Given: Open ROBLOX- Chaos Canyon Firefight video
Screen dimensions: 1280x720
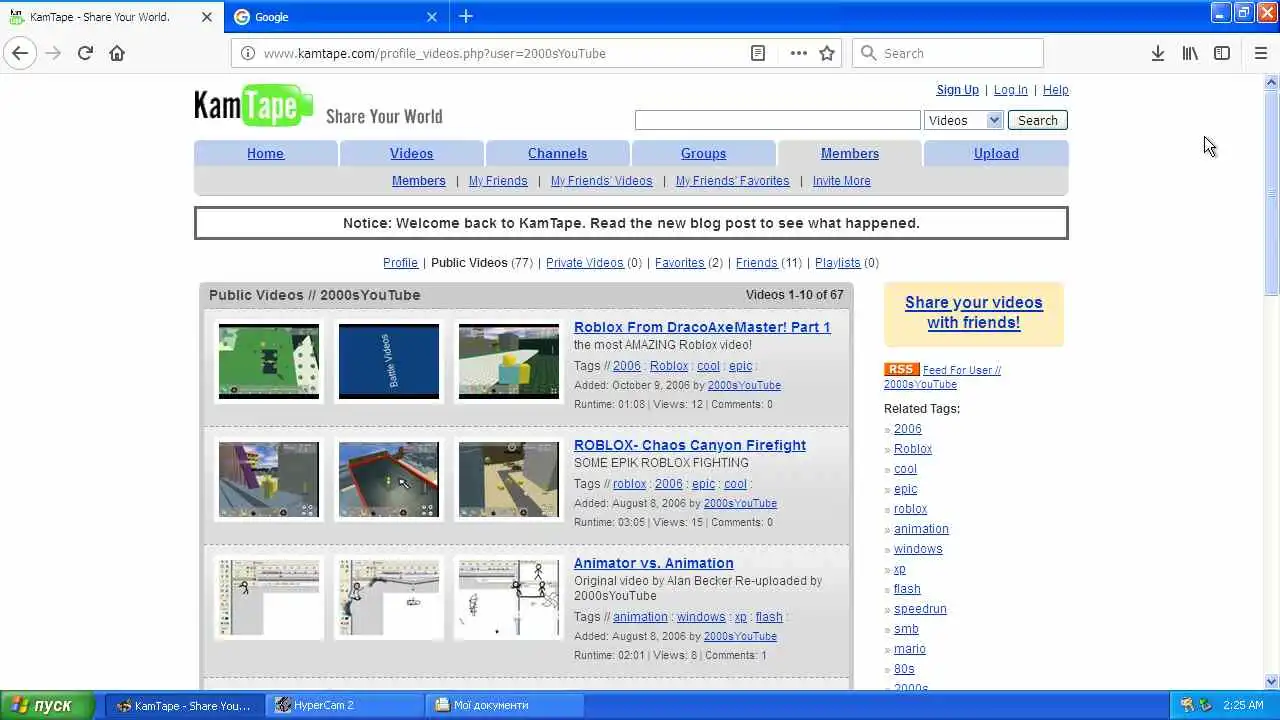Looking at the screenshot, I should point(689,445).
